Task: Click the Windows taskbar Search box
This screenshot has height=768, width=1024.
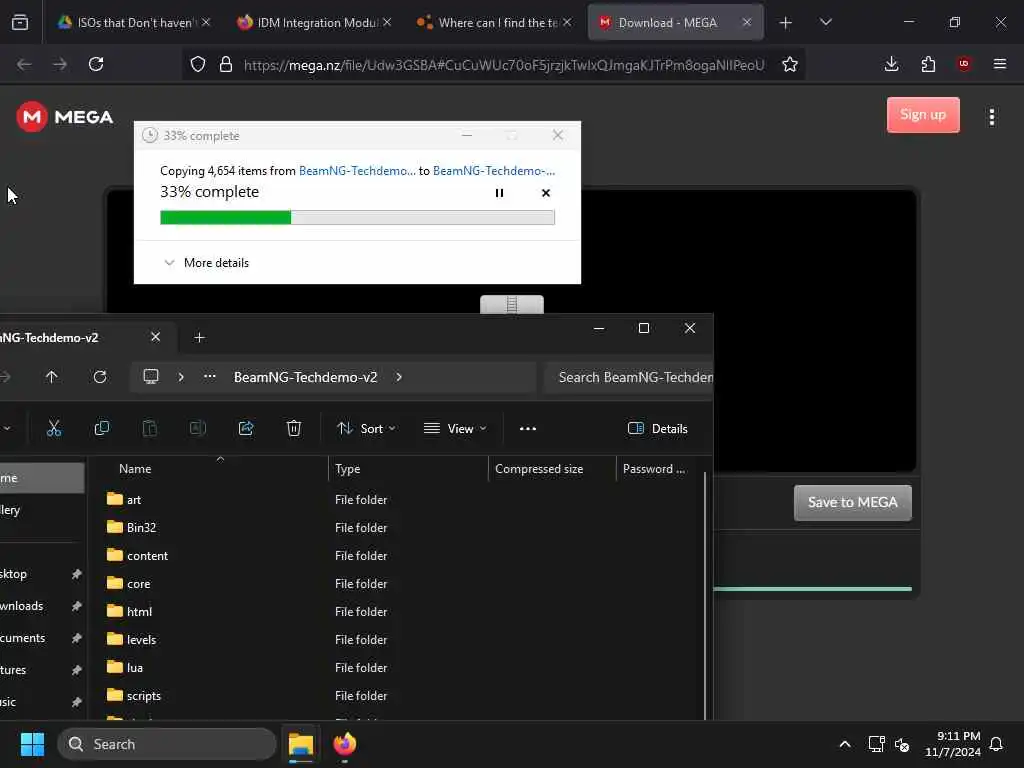Action: pos(167,744)
